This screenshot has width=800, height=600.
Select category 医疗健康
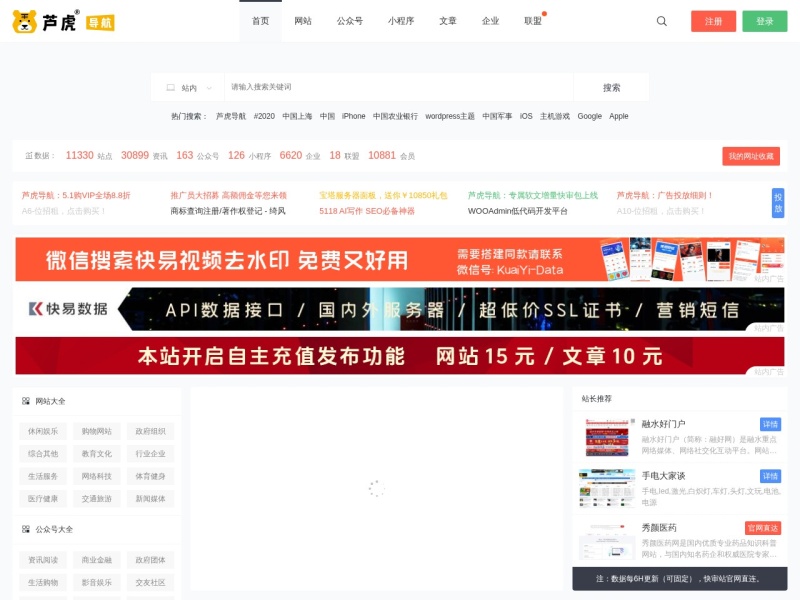click(43, 498)
